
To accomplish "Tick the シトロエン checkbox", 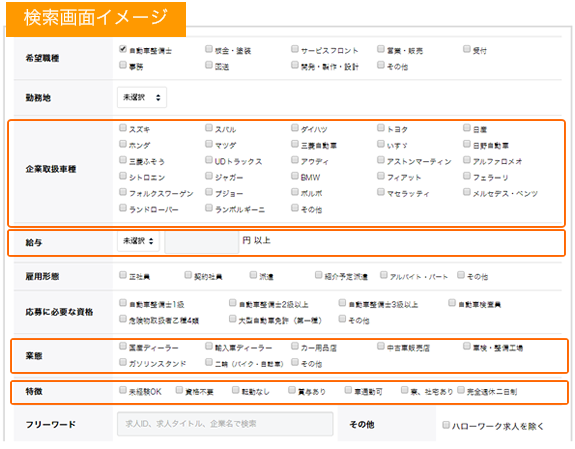I will [123, 176].
